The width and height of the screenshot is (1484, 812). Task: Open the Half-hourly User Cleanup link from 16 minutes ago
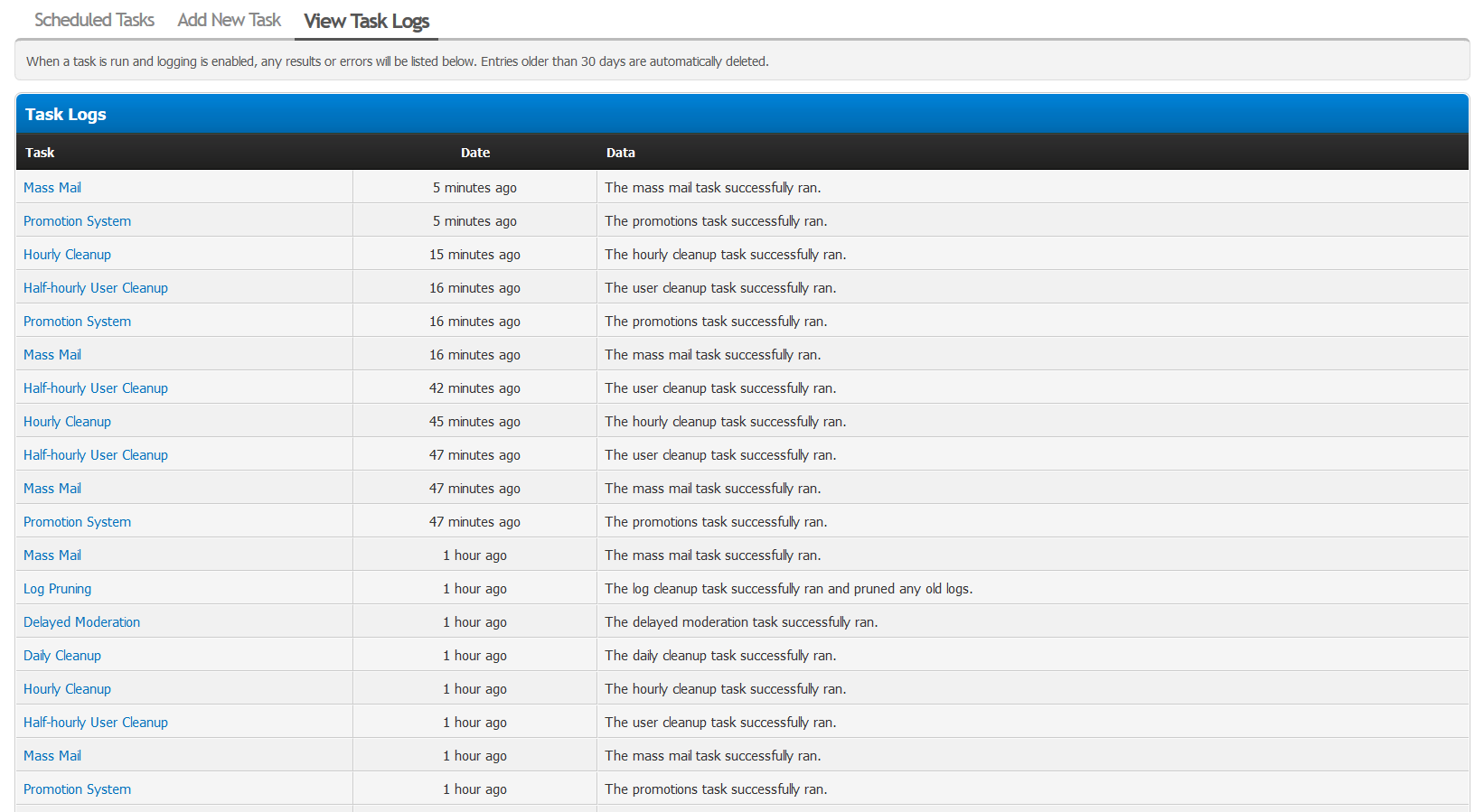96,288
